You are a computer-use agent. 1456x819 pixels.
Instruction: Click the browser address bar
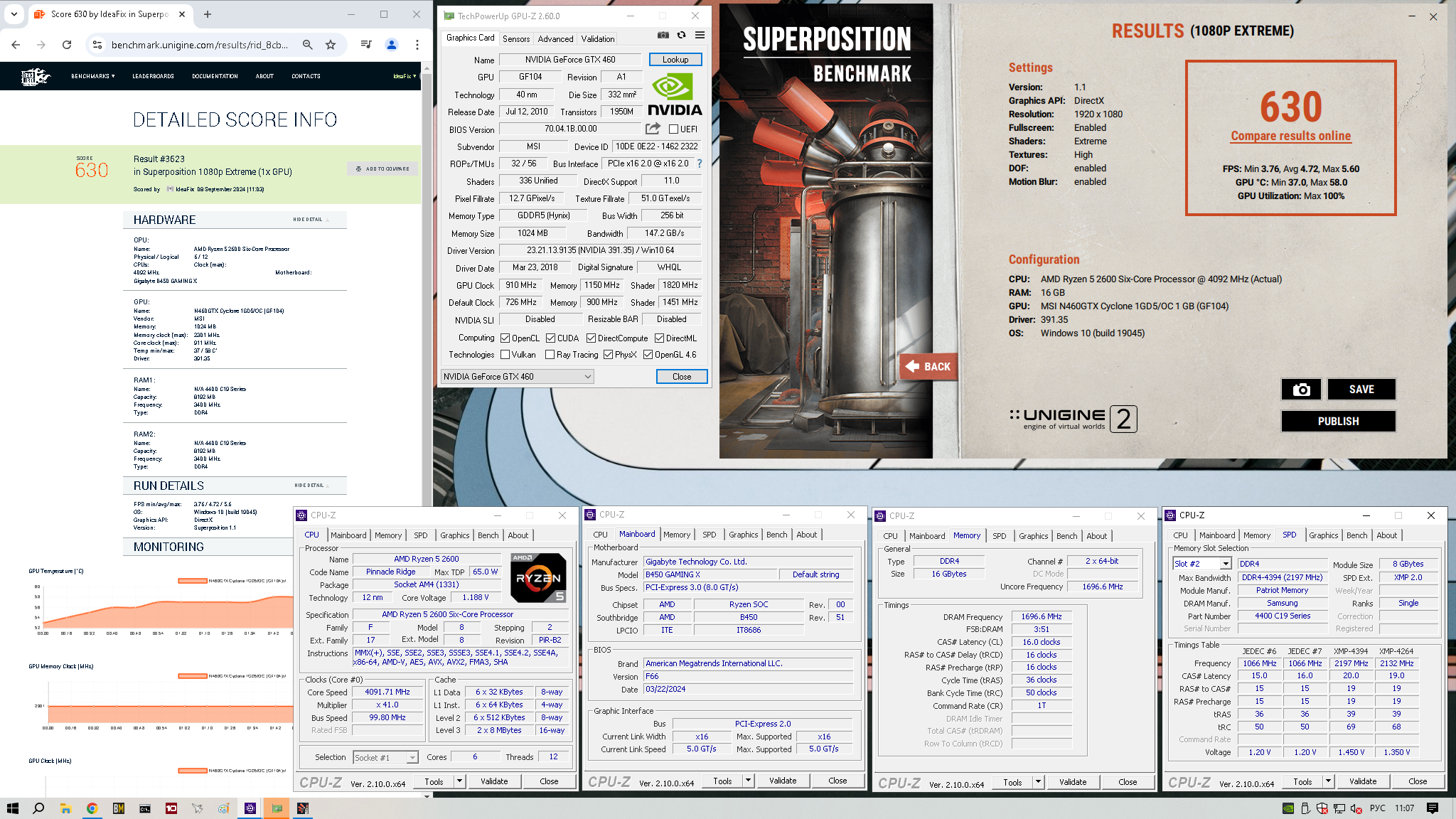click(x=199, y=45)
